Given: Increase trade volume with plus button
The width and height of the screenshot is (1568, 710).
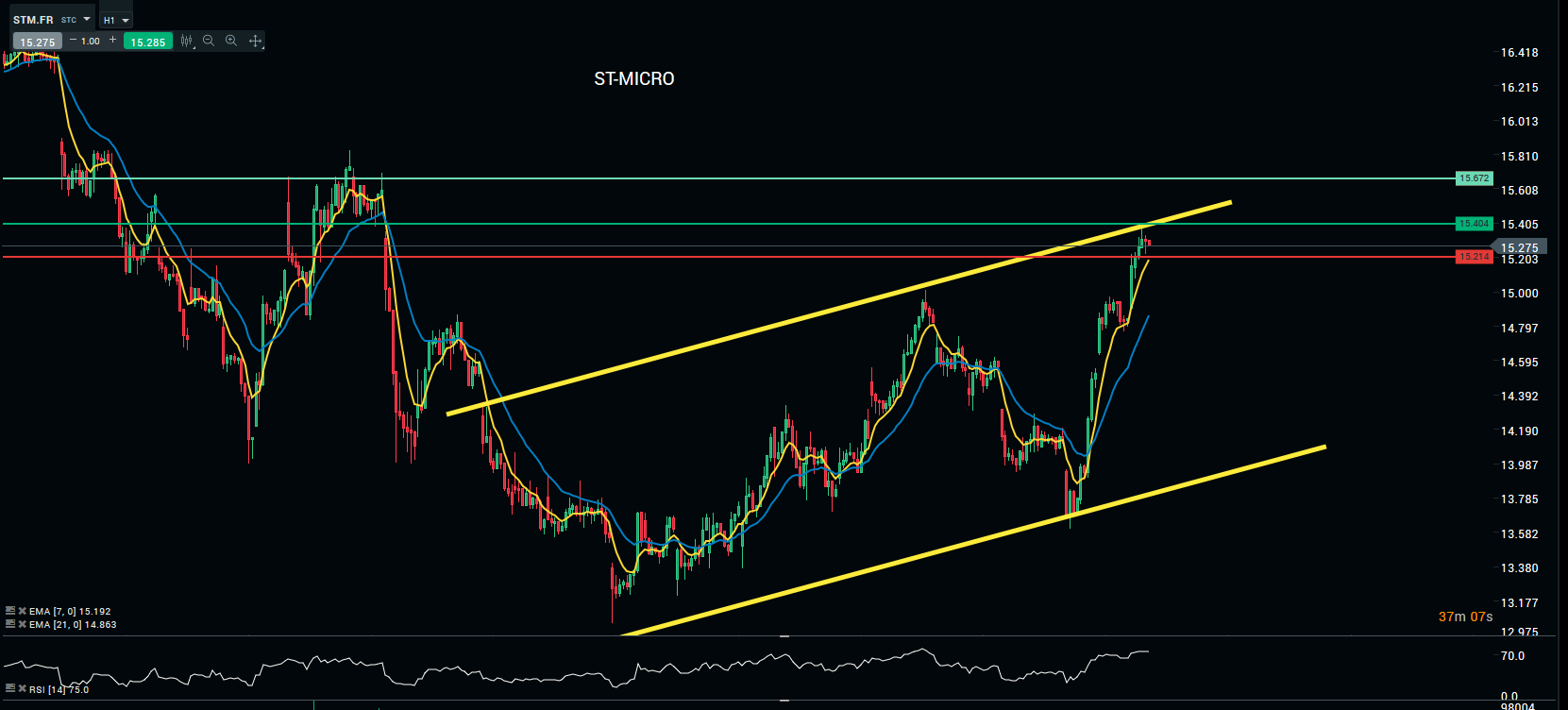Looking at the screenshot, I should (113, 41).
